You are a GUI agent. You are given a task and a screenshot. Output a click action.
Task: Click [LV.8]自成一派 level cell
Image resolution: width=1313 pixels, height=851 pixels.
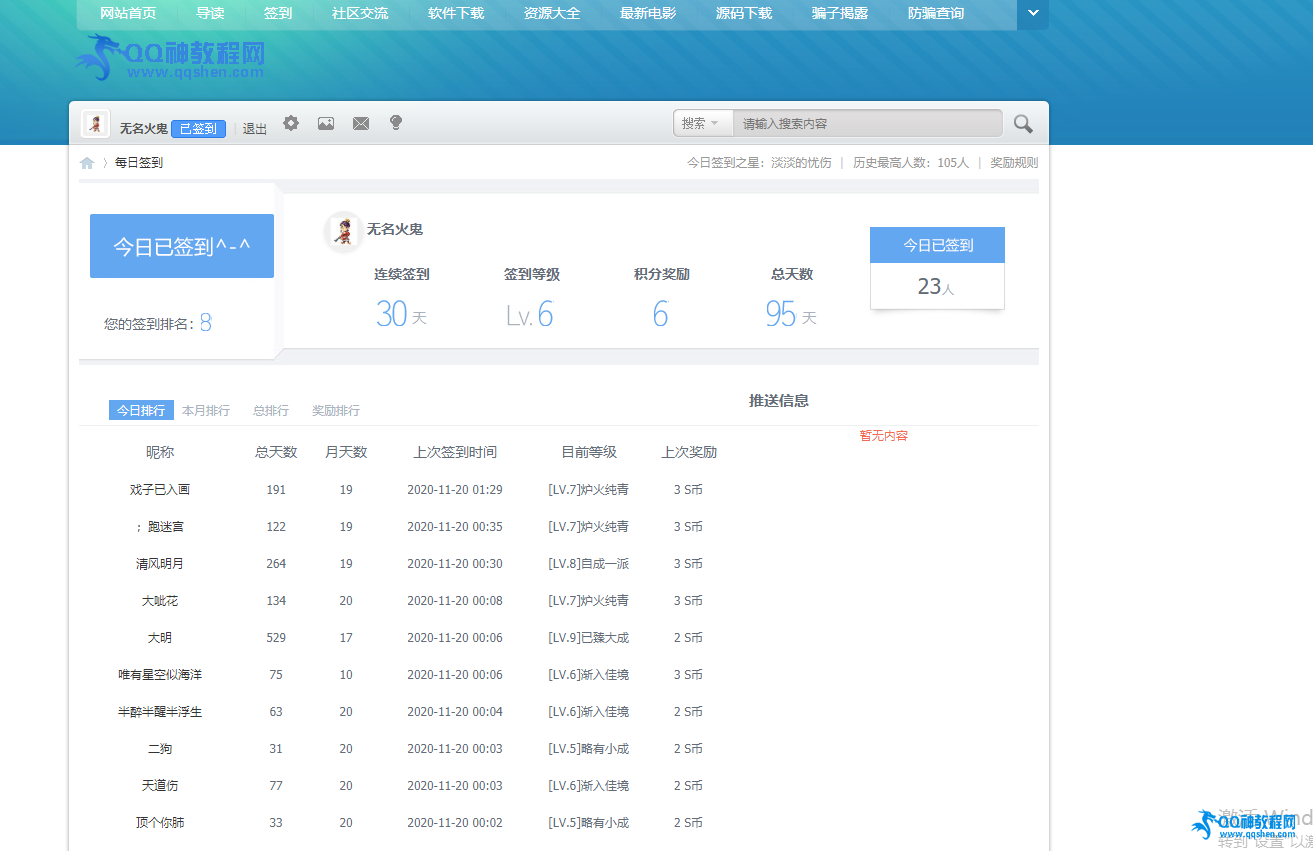coord(589,564)
